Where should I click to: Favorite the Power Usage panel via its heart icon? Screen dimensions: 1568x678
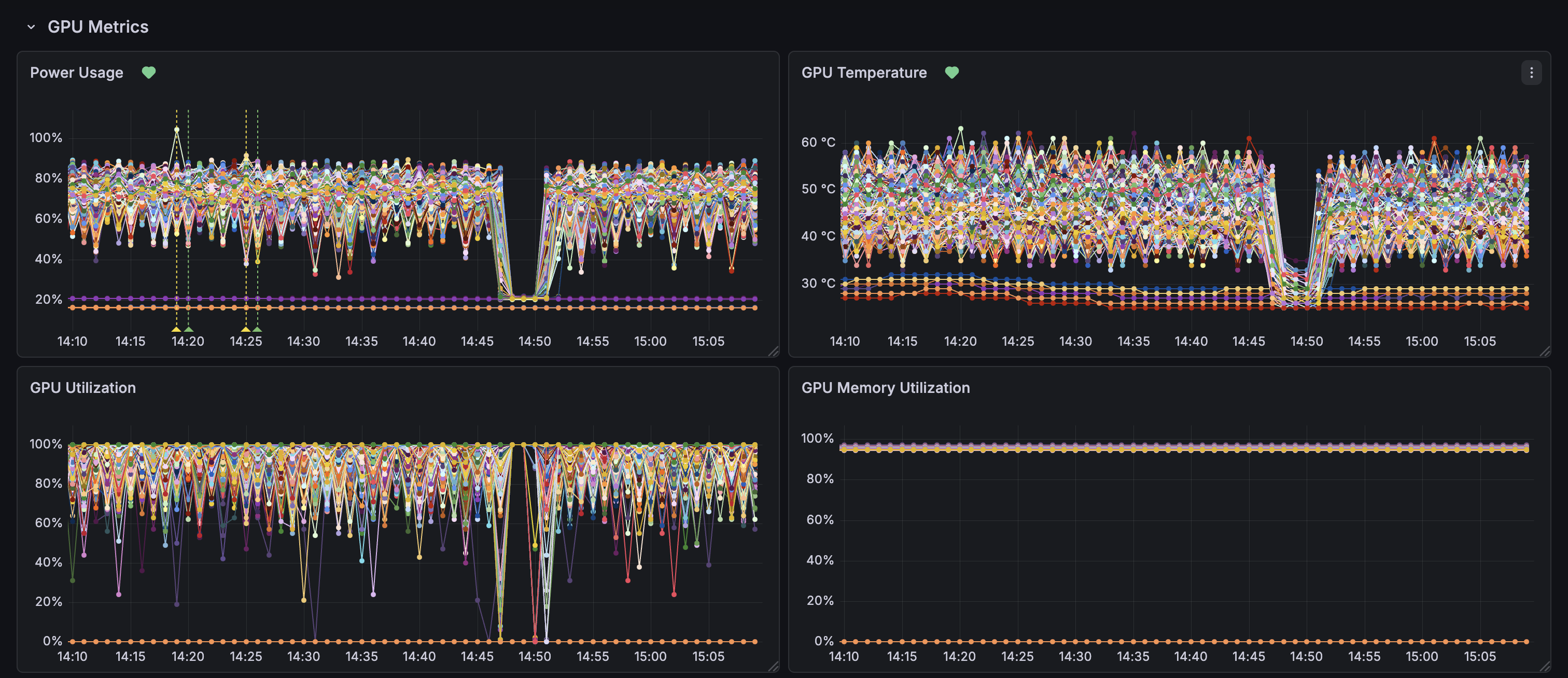(x=149, y=72)
